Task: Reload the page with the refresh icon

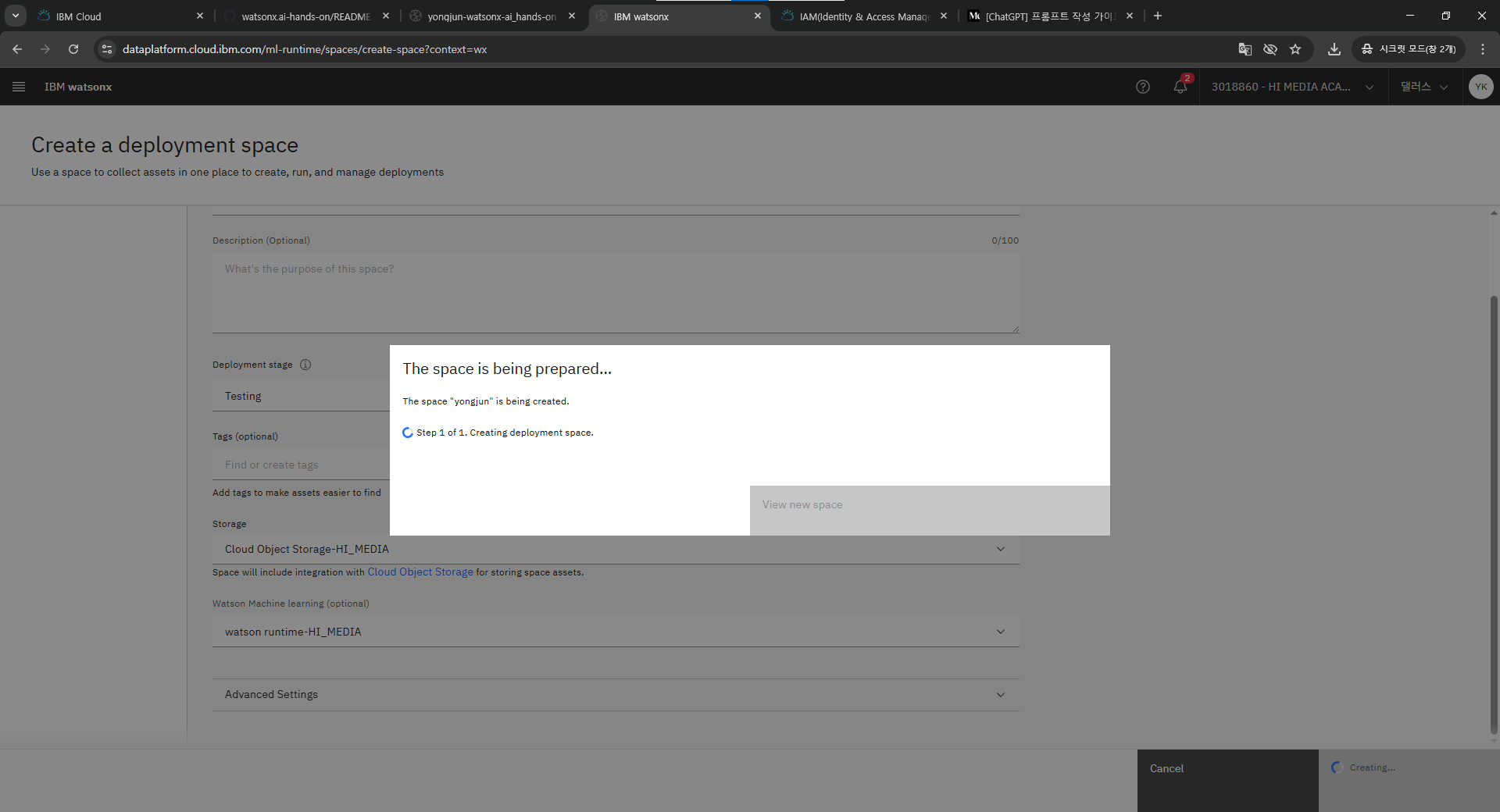Action: pyautogui.click(x=73, y=49)
